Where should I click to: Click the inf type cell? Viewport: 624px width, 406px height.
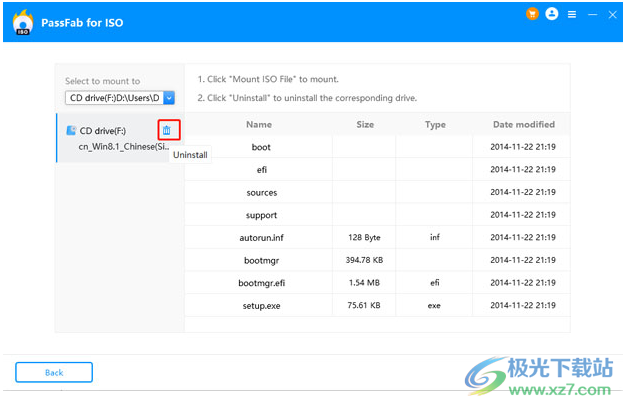click(435, 238)
